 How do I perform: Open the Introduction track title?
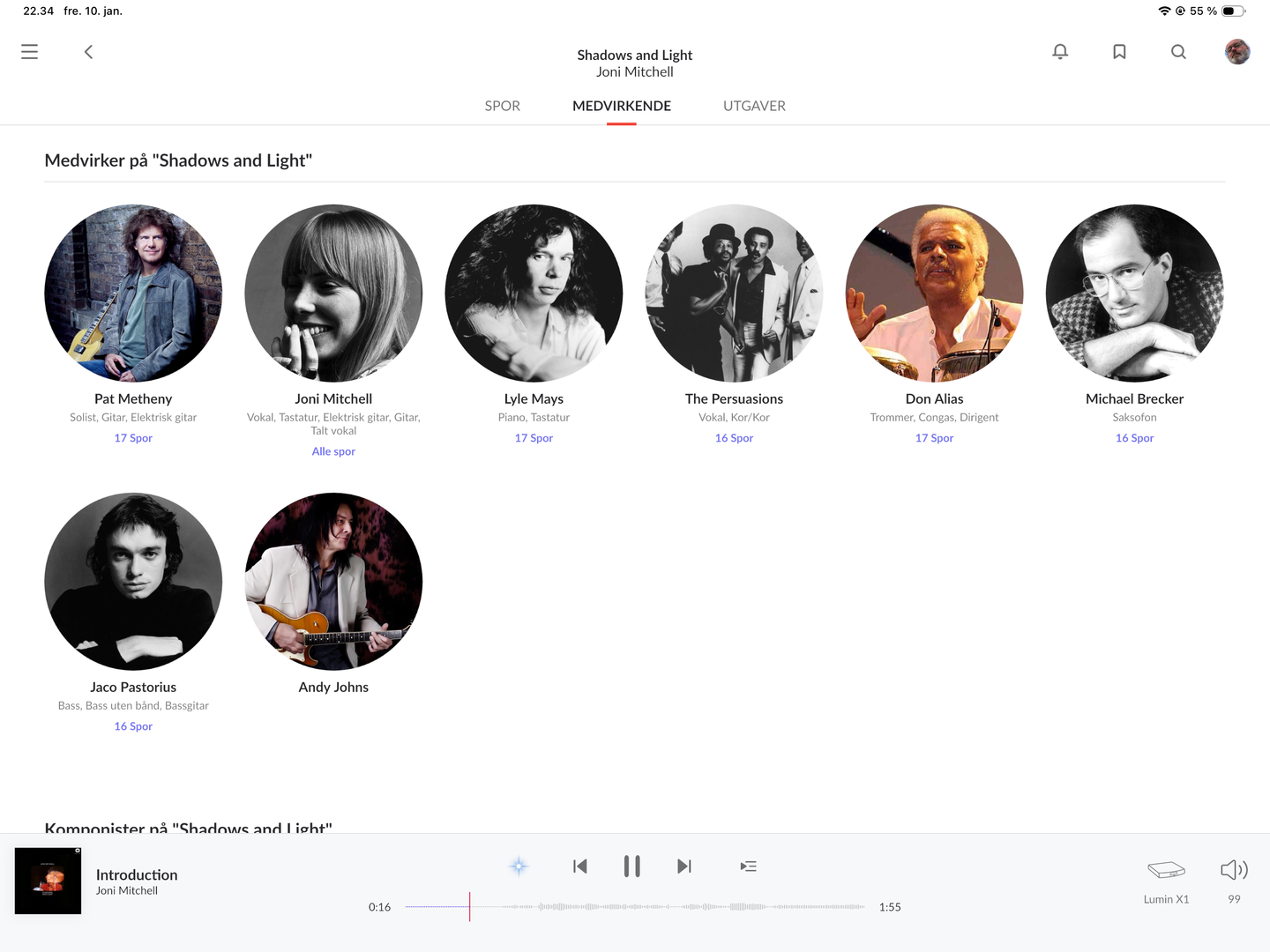[137, 874]
